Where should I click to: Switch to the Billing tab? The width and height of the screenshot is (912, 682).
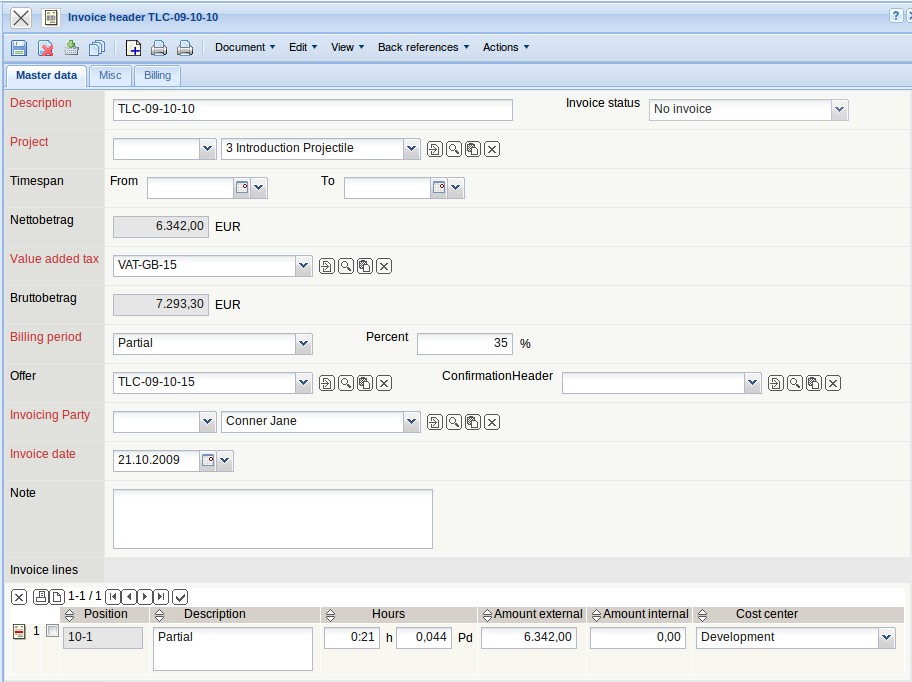[x=157, y=76]
